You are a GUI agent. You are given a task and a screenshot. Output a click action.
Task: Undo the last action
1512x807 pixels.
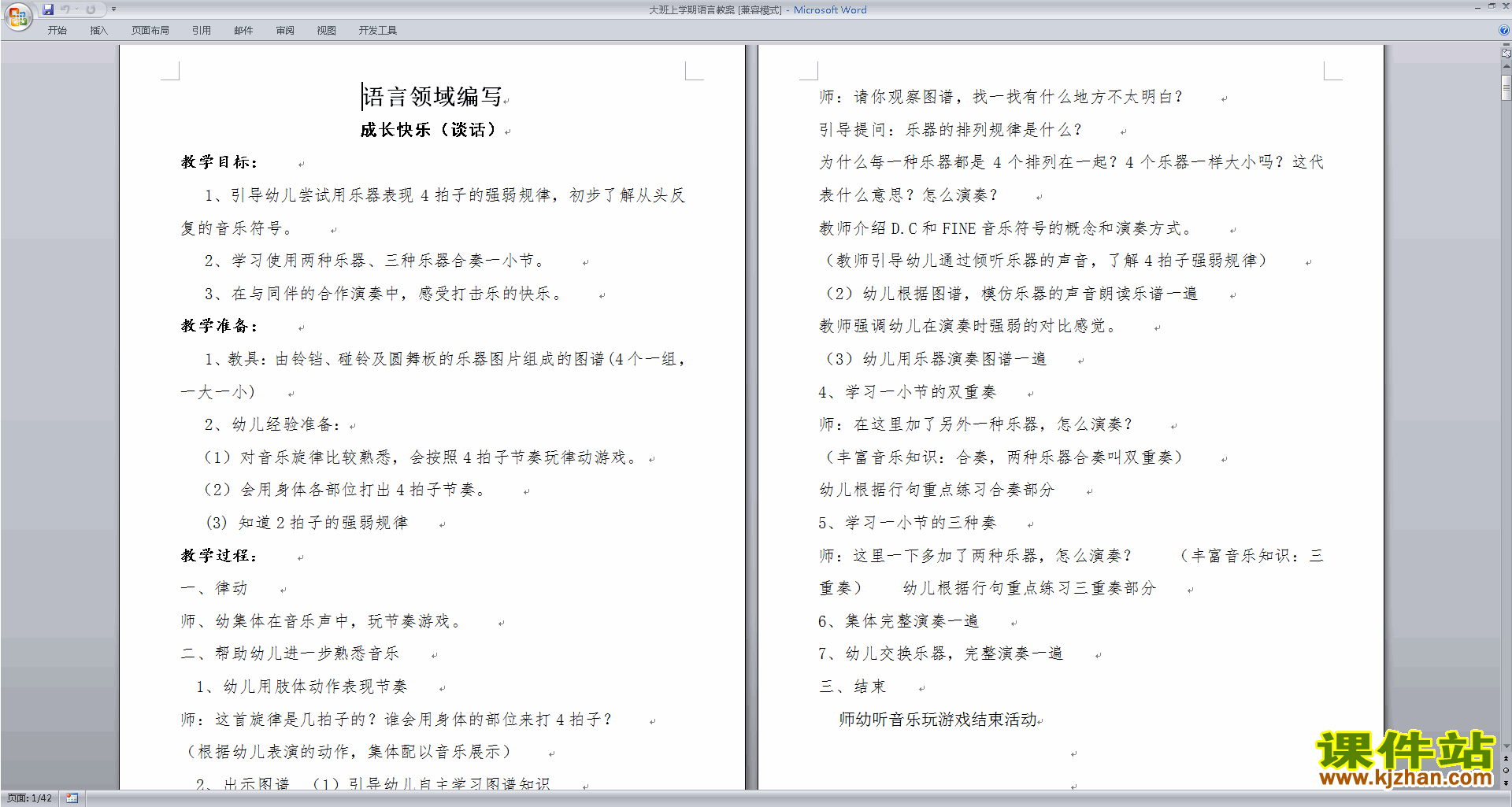65,9
